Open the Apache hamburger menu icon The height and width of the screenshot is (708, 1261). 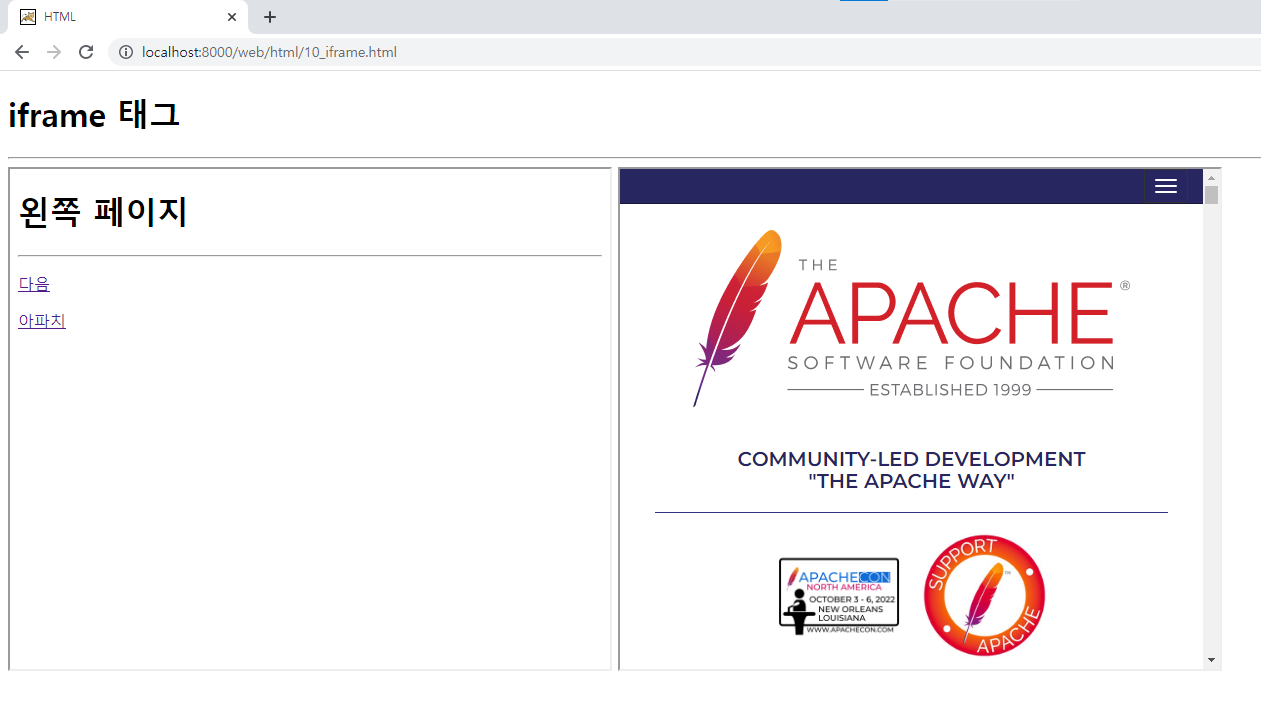1165,186
